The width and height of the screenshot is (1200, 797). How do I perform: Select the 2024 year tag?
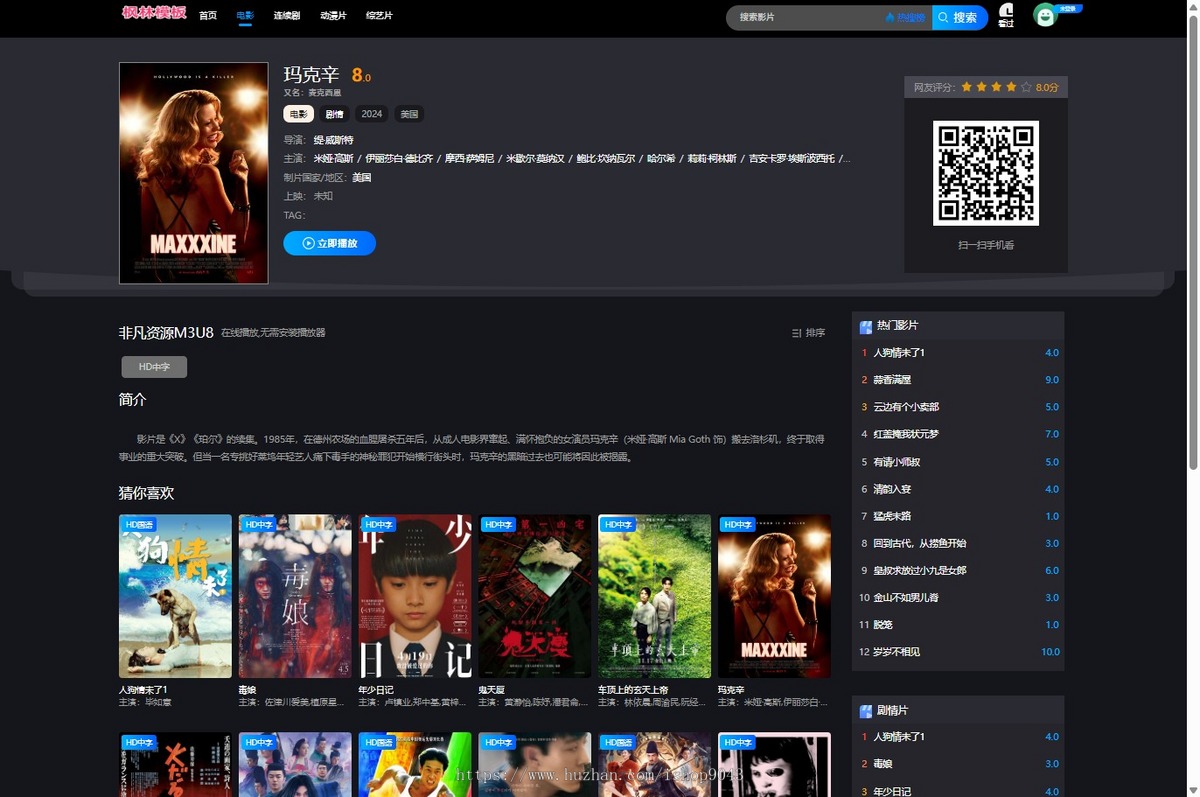click(372, 114)
